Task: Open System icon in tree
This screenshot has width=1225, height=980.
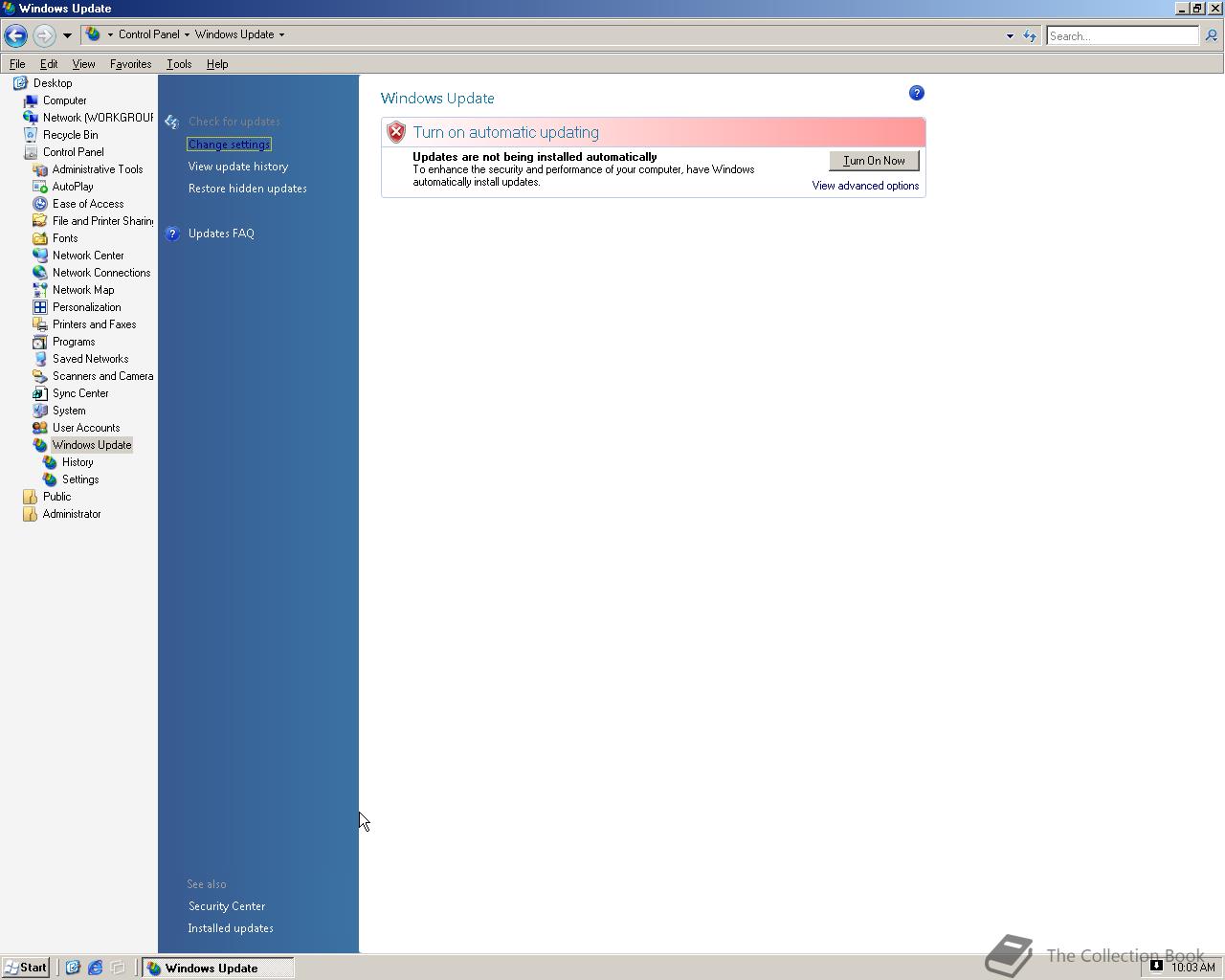Action: (39, 411)
